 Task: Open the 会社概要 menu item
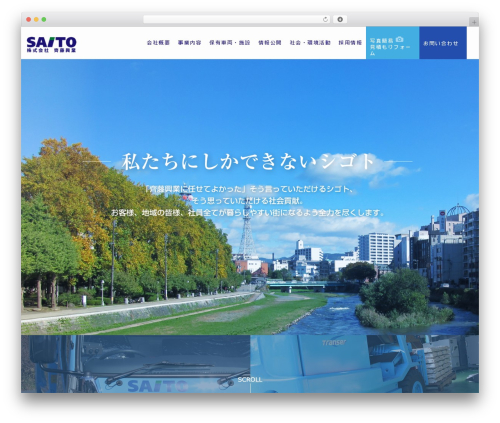tap(158, 43)
